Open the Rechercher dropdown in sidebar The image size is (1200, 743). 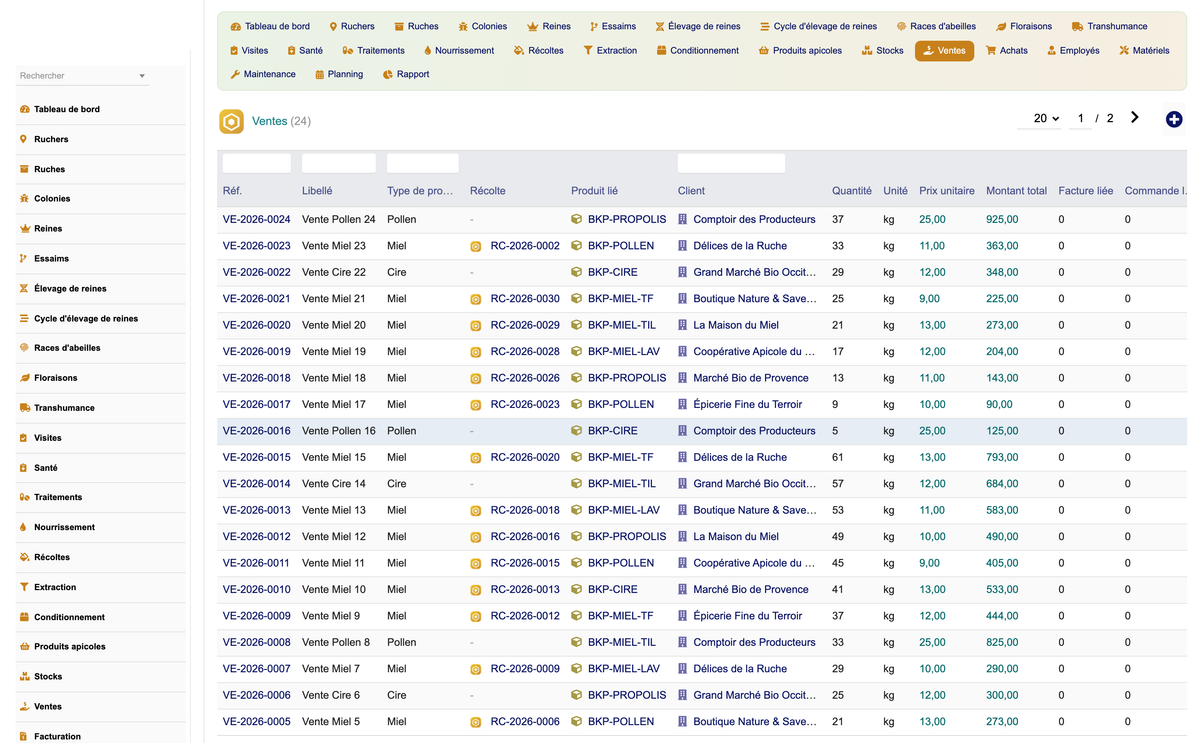click(x=83, y=76)
